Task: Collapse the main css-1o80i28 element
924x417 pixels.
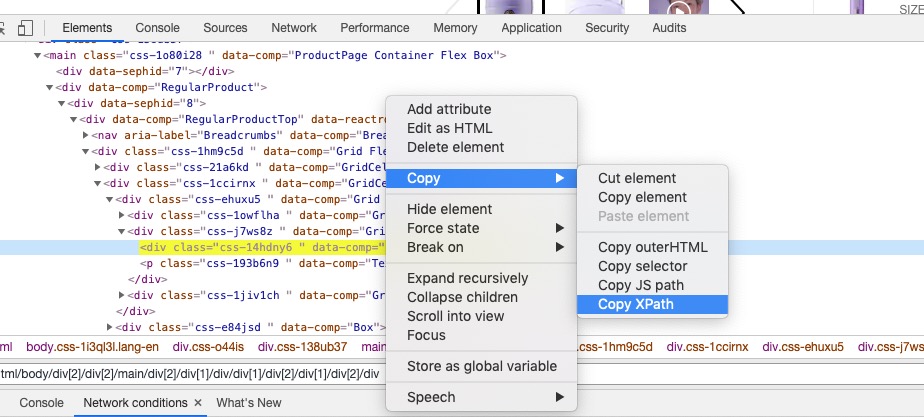Action: 38,56
